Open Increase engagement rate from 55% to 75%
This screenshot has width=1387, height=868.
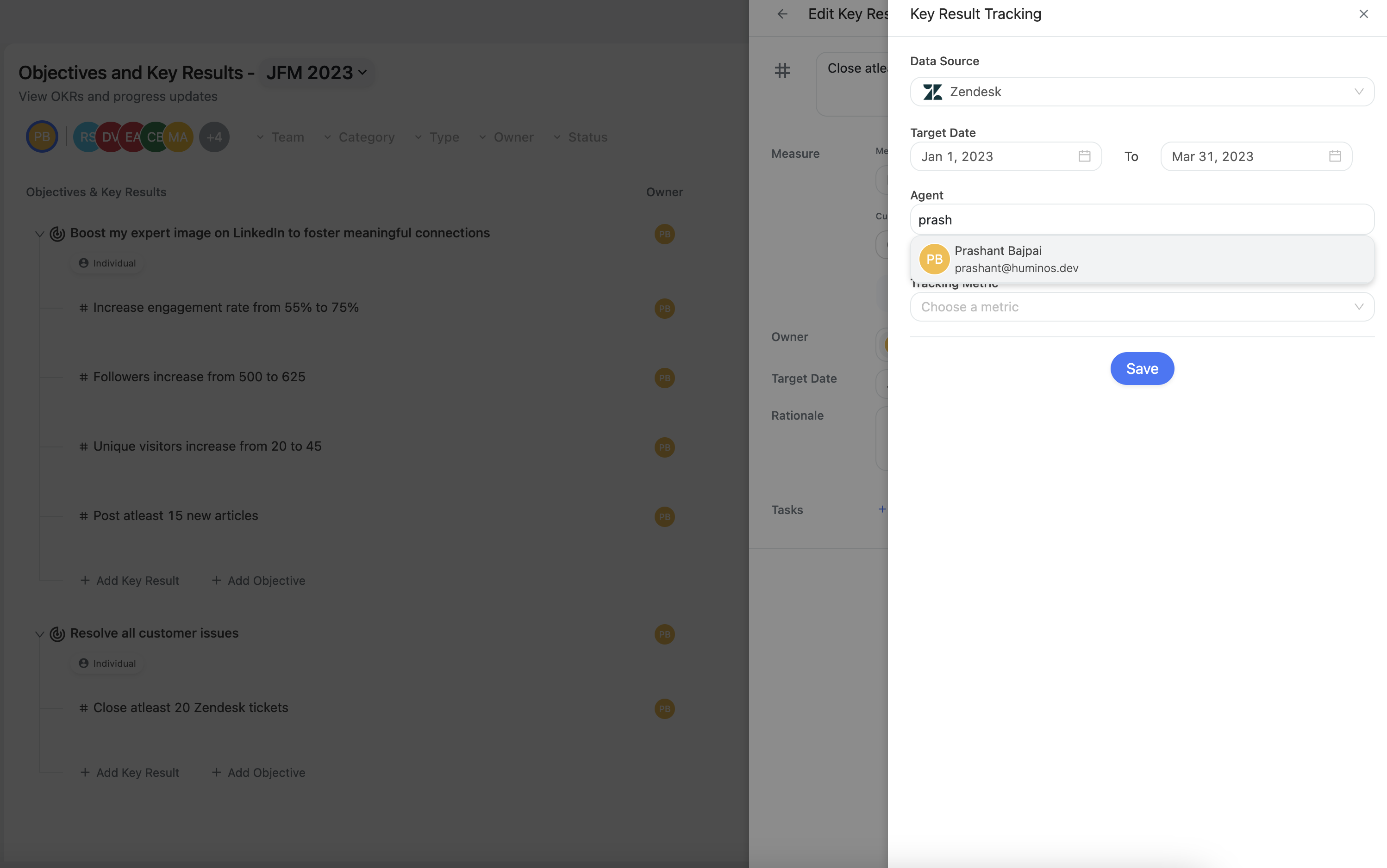click(x=226, y=308)
